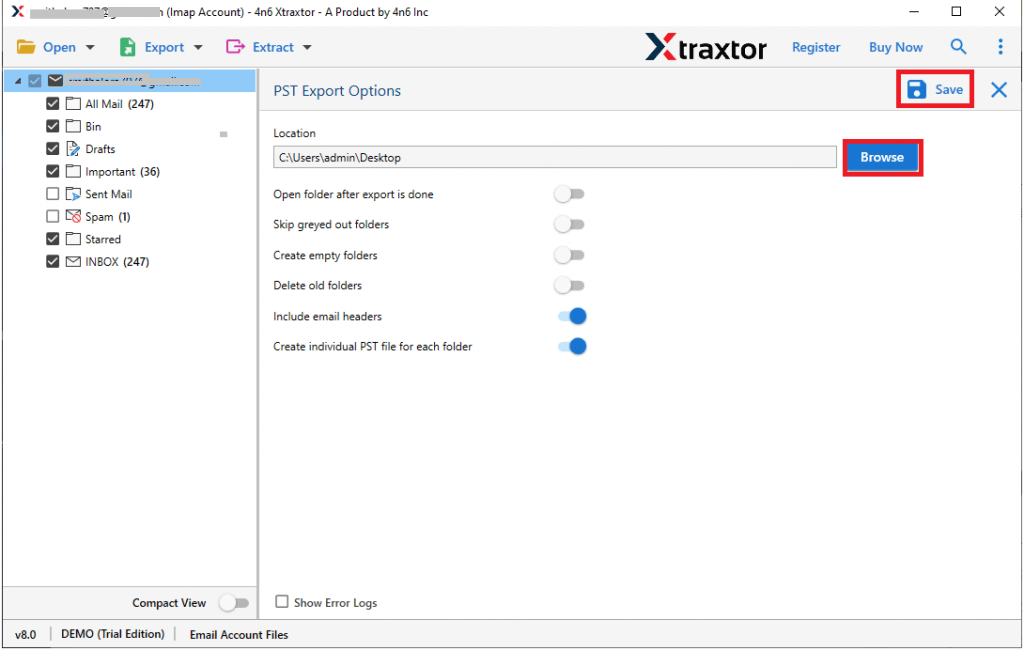Enable the Open folder after export toggle

click(569, 194)
